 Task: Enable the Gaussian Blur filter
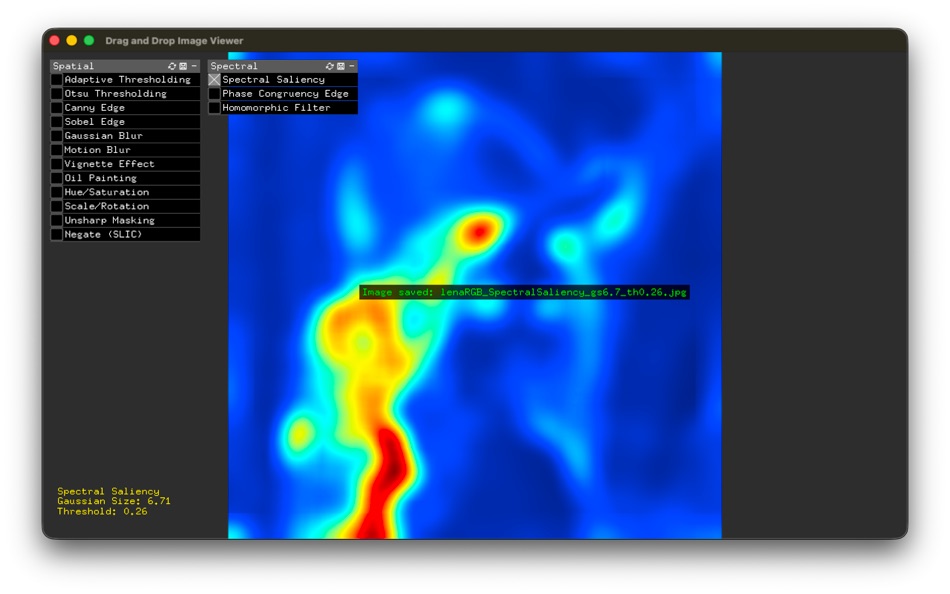point(58,135)
